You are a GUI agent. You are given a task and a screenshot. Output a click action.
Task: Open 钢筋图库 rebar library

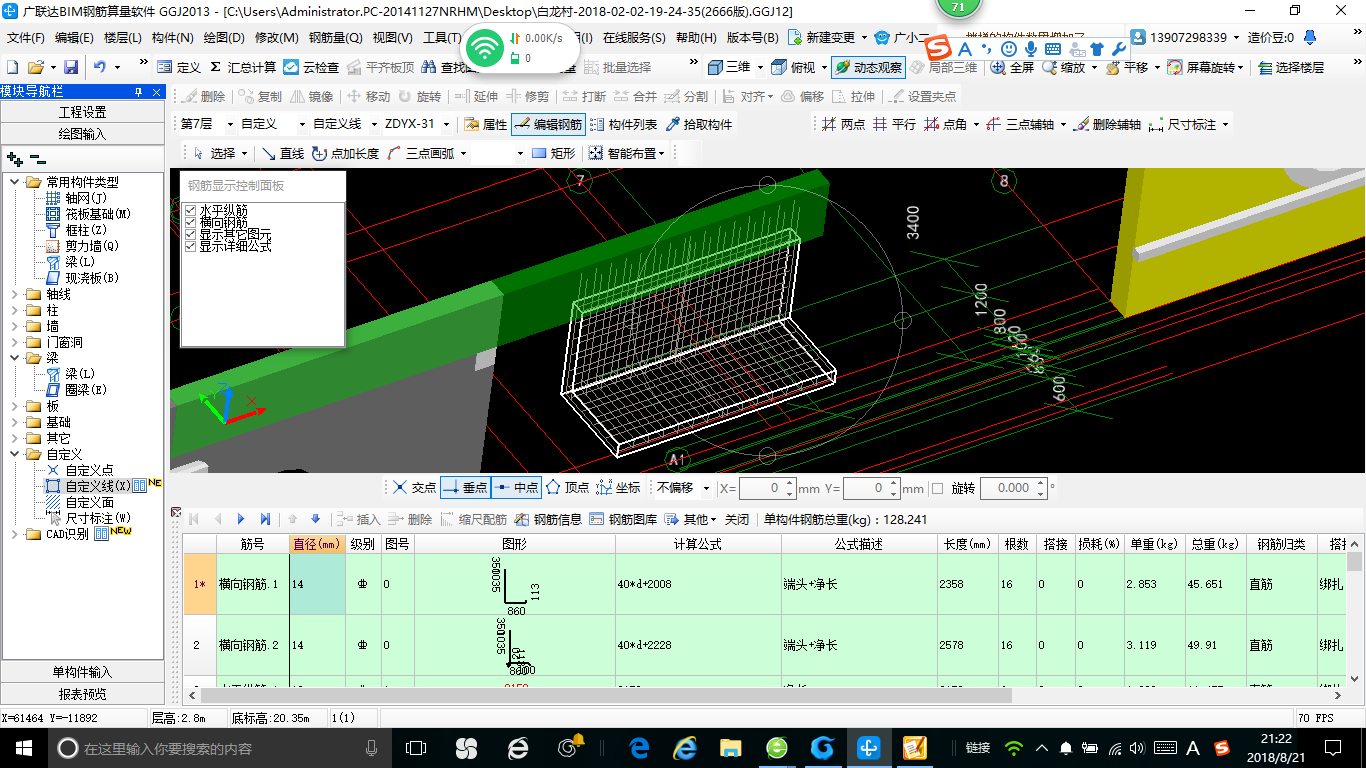(x=623, y=519)
